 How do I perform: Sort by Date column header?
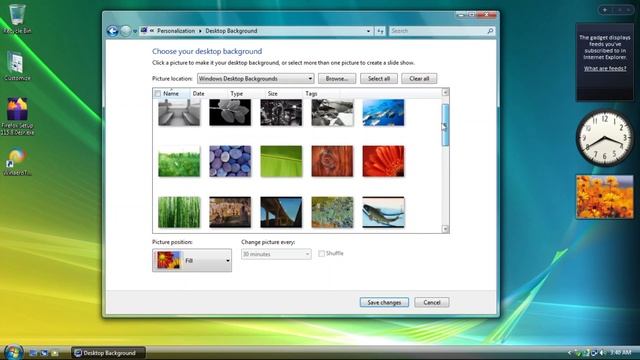pyautogui.click(x=199, y=94)
